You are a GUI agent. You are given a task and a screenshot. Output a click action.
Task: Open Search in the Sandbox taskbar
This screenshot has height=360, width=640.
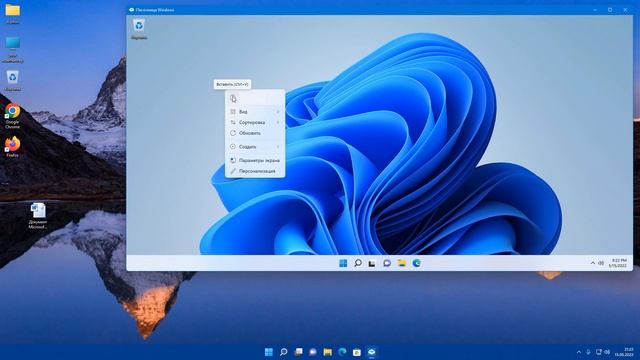pos(358,263)
